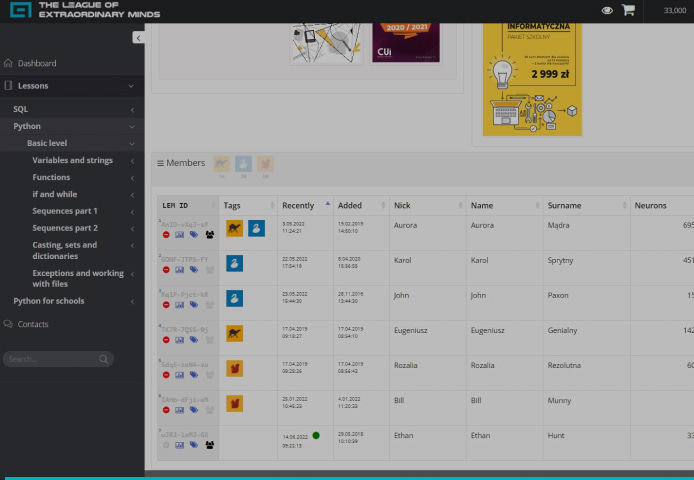
Task: Collapse the sidebar with the arrow button
Action: click(x=138, y=37)
